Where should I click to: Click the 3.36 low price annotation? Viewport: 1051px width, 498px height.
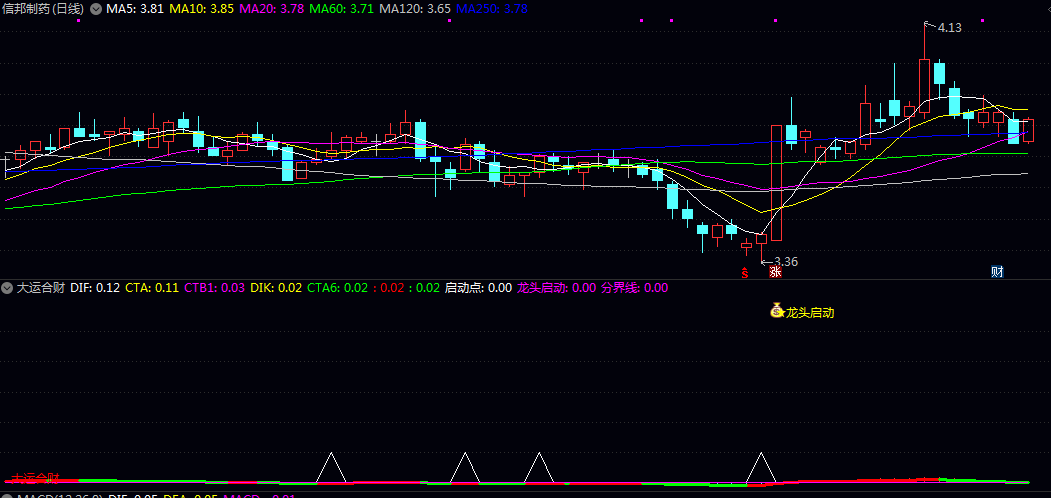tap(786, 261)
